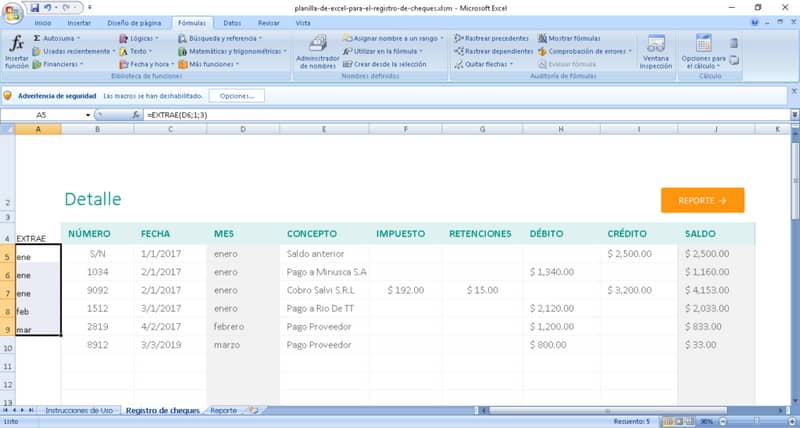Click Calcular ahora icon in Cálculo group

(734, 43)
